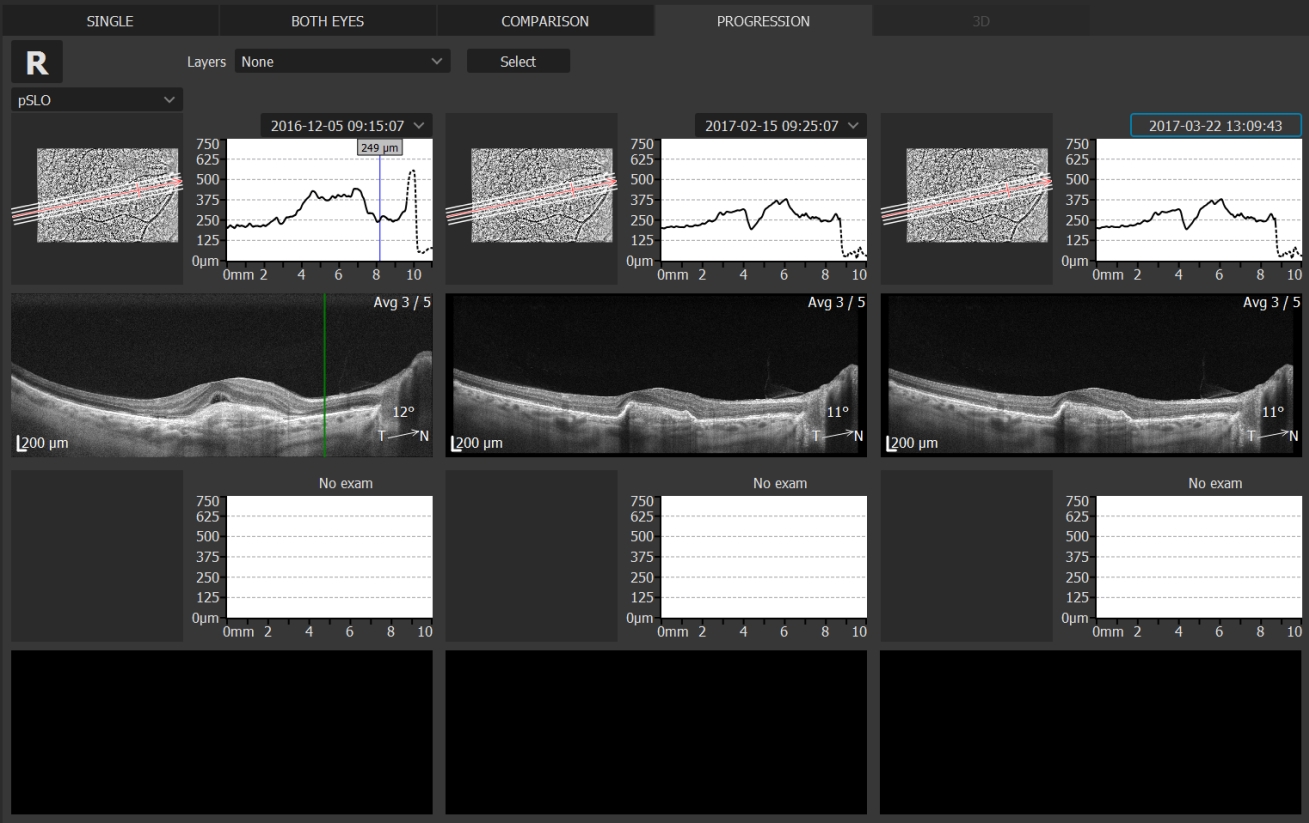Switch to the SINGLE tab
Image resolution: width=1309 pixels, height=823 pixels.
coord(109,21)
